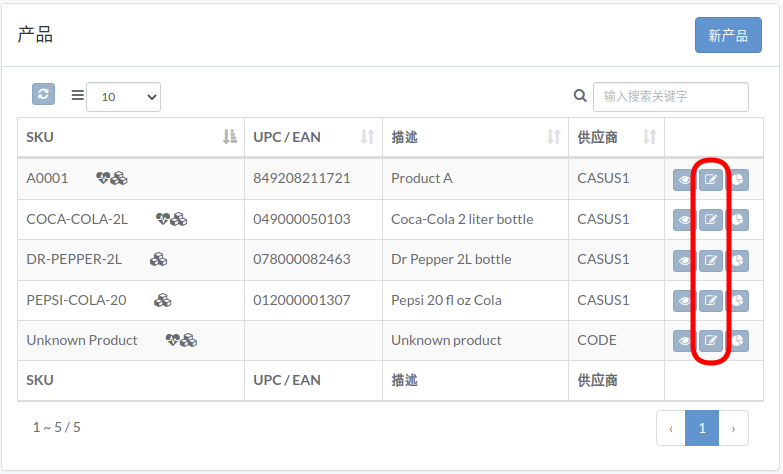This screenshot has height=474, width=783.
Task: Edit Unknown Product row
Action: click(711, 341)
